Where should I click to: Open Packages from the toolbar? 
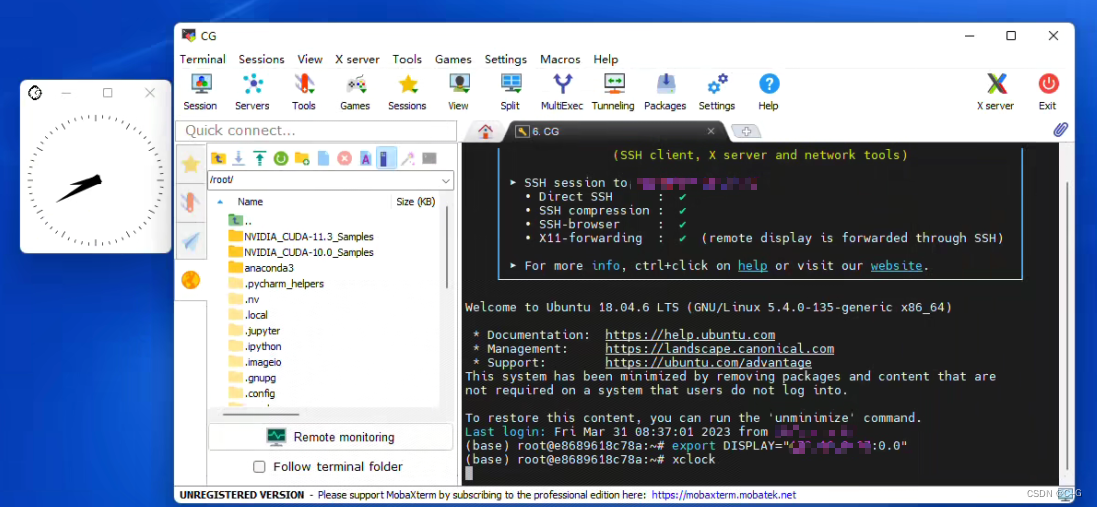[665, 90]
